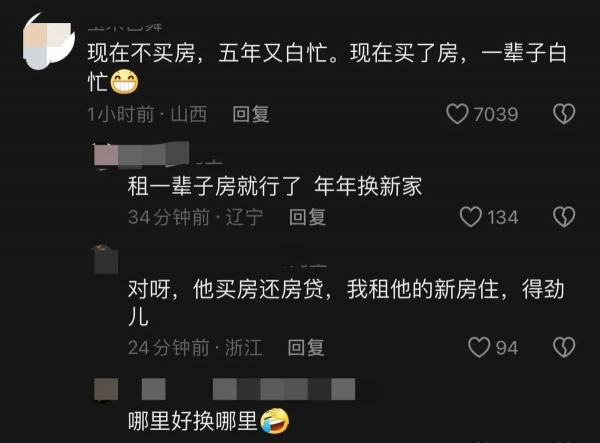Image resolution: width=600 pixels, height=443 pixels.
Task: Select the comment 对呀，他买房还房贷
Action: 346,303
